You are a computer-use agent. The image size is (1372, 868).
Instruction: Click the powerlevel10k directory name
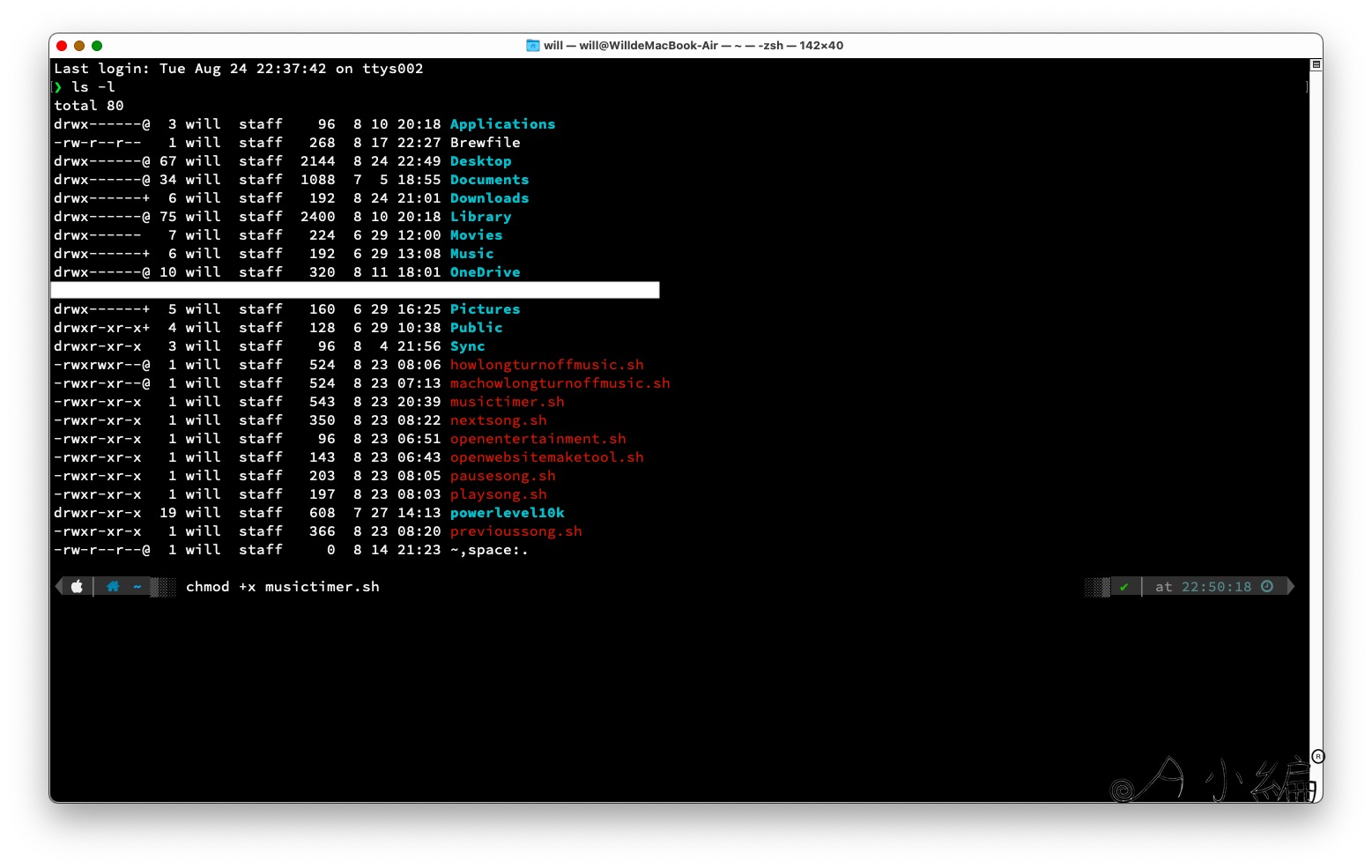[x=507, y=513]
